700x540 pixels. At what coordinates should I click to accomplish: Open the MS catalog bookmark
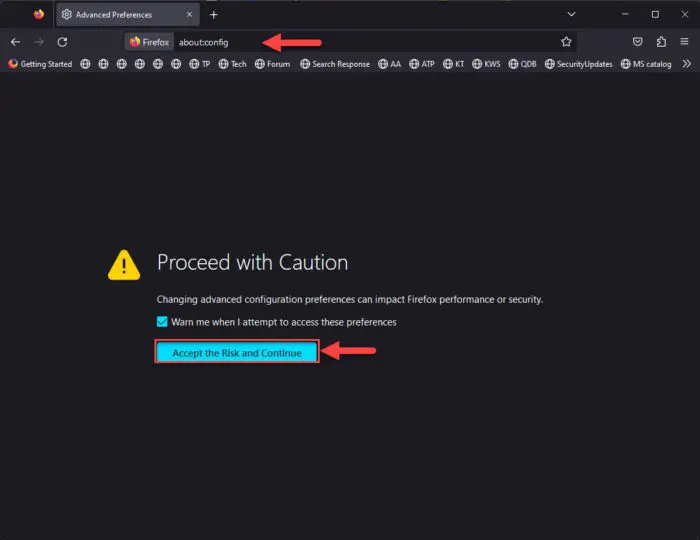click(x=646, y=64)
